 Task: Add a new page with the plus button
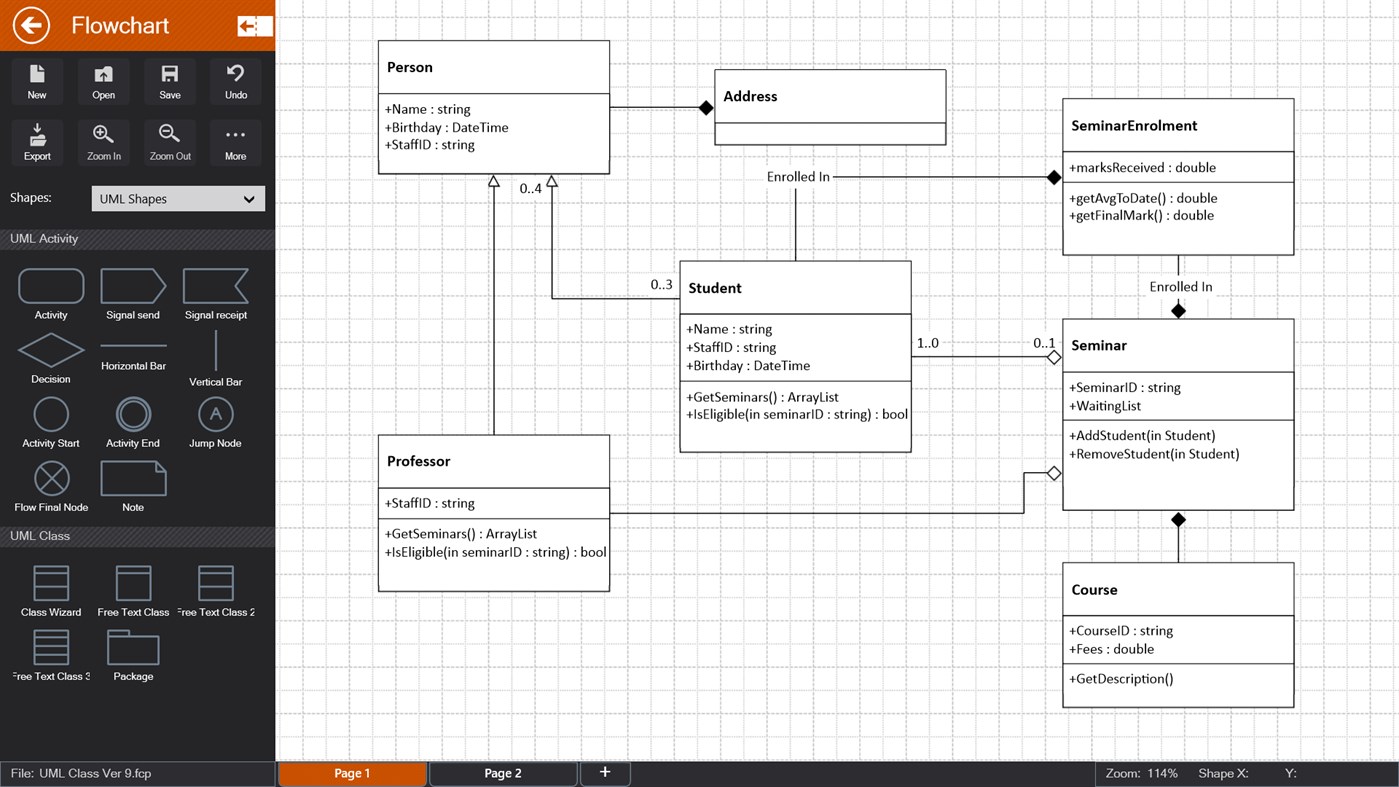604,773
